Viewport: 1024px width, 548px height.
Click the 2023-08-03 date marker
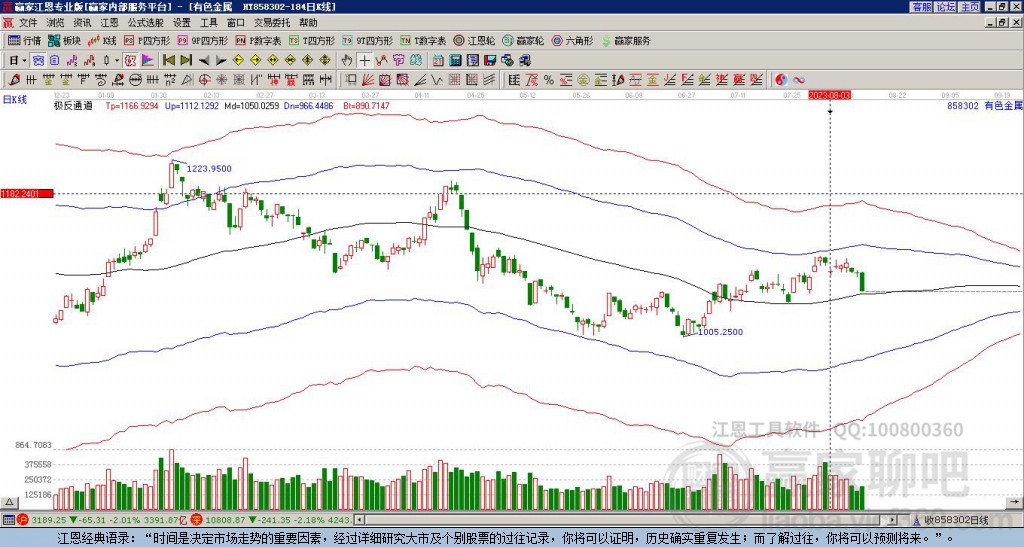(830, 95)
